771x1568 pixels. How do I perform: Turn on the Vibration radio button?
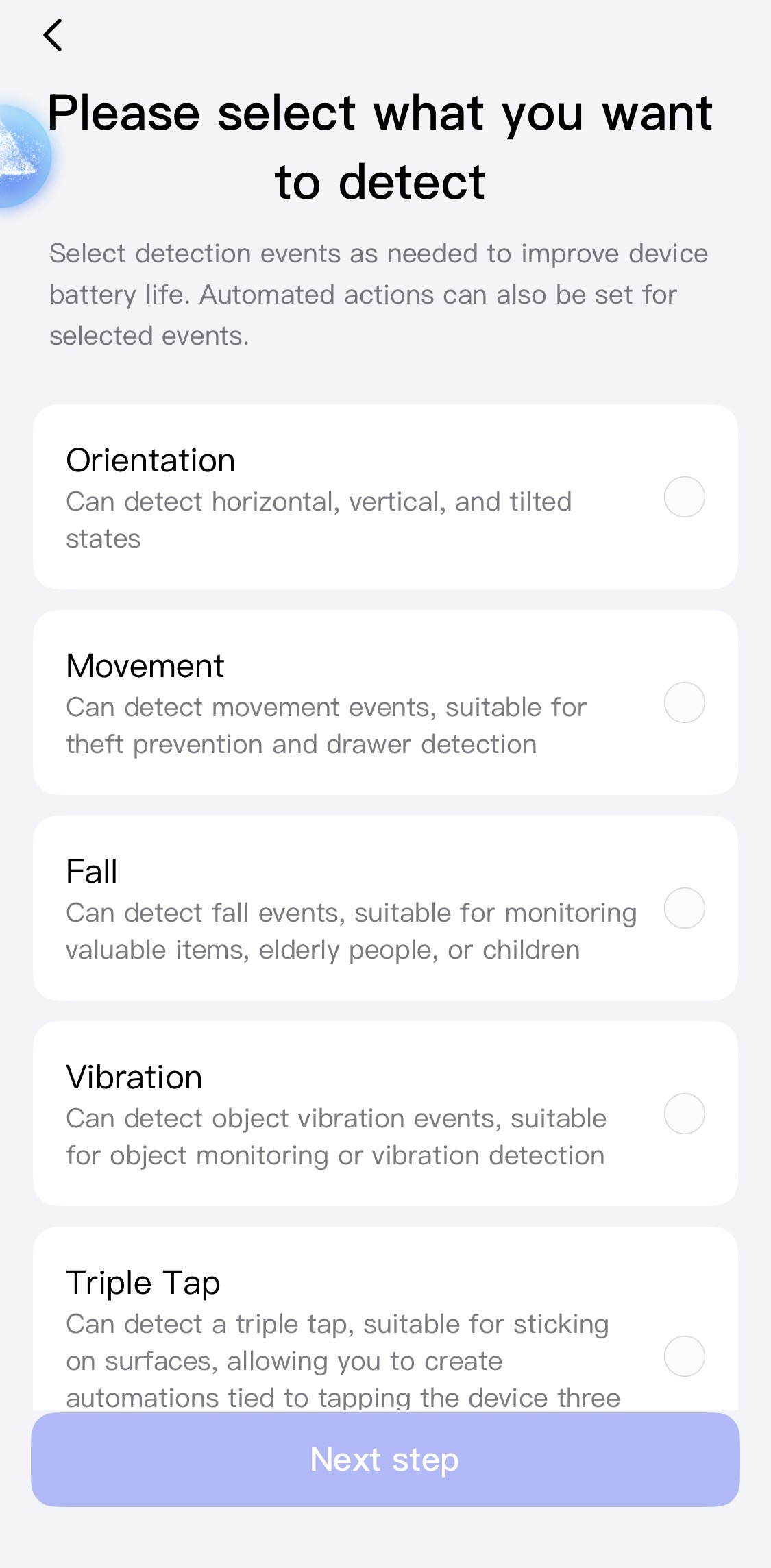coord(684,1114)
